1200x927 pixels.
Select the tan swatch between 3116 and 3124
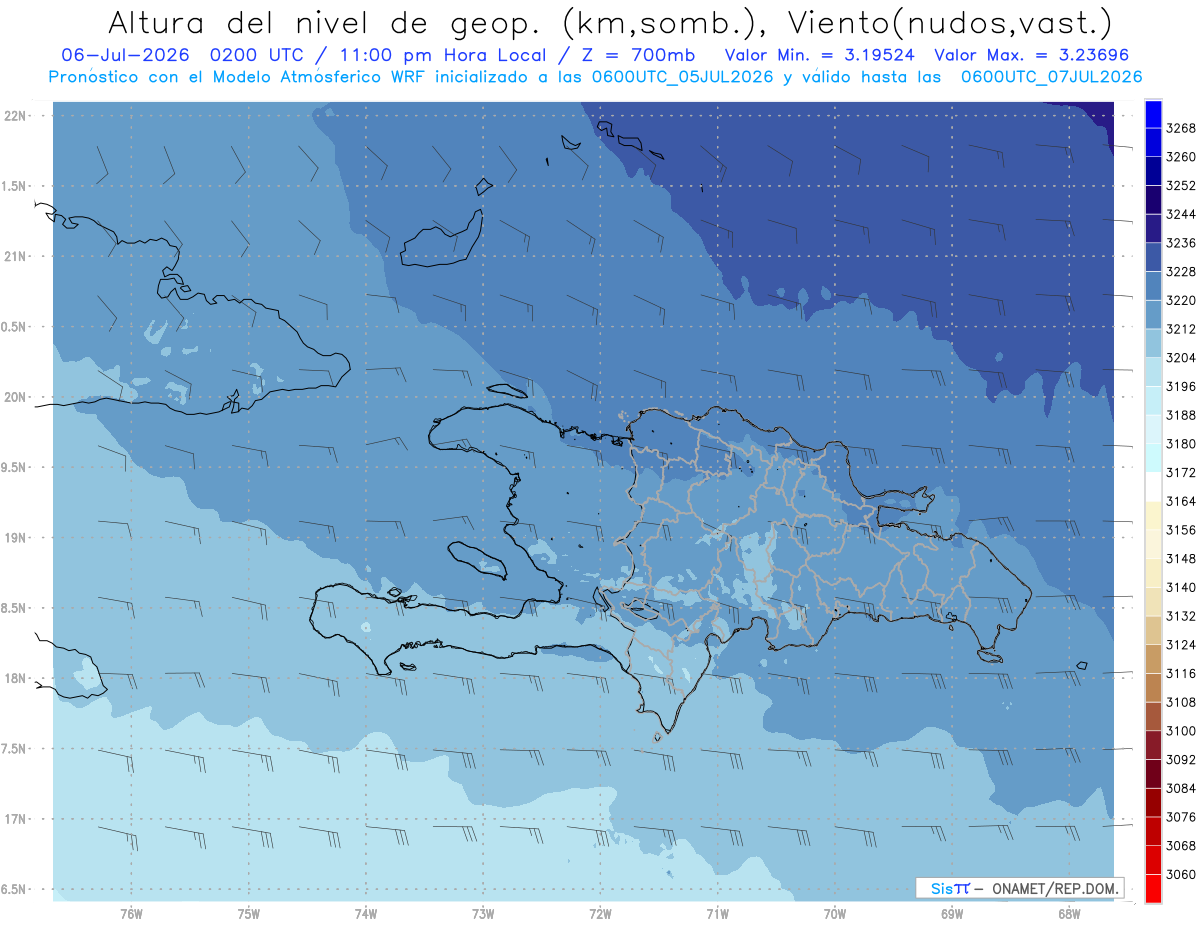[x=1152, y=659]
